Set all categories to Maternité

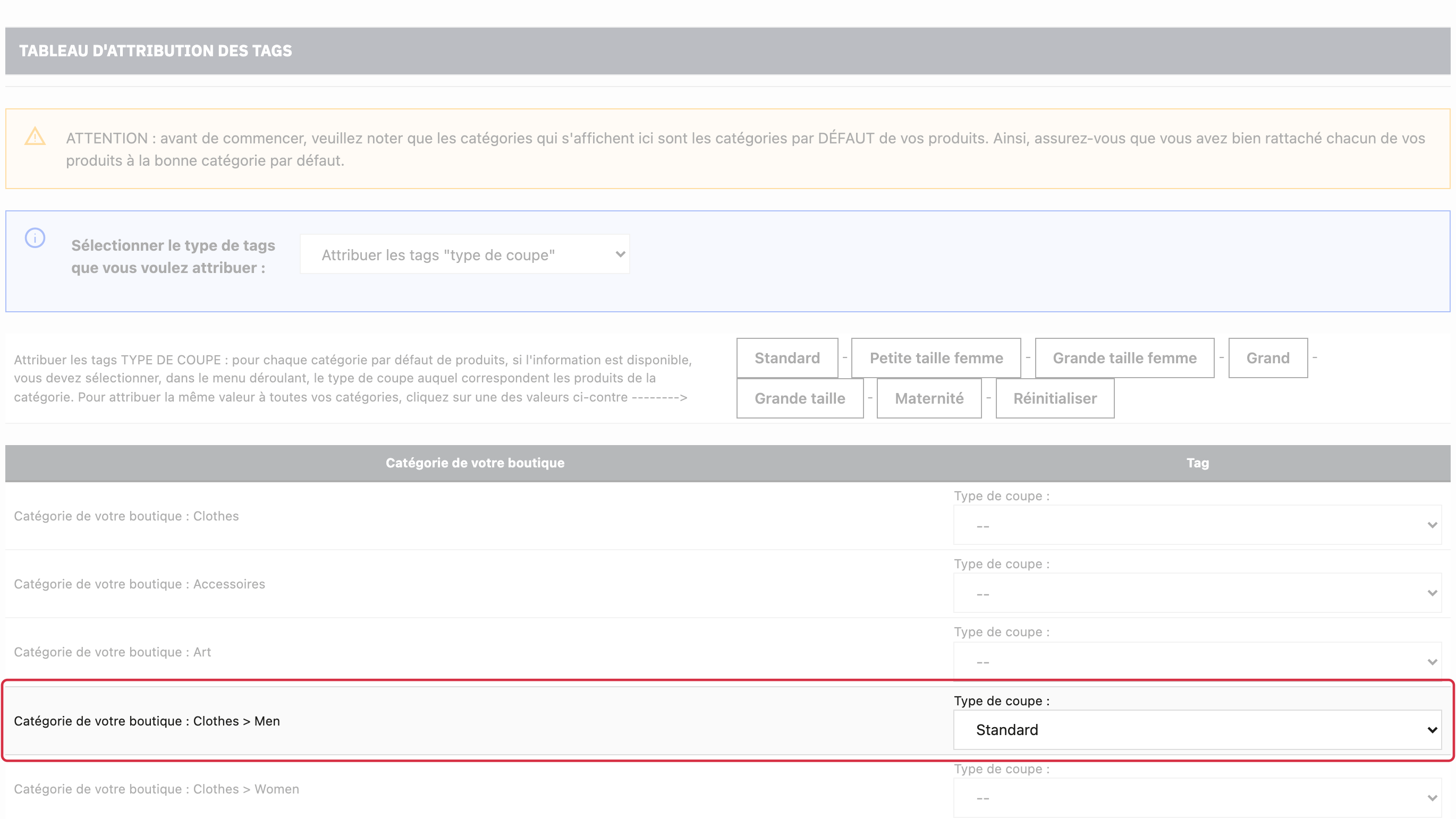(x=929, y=398)
